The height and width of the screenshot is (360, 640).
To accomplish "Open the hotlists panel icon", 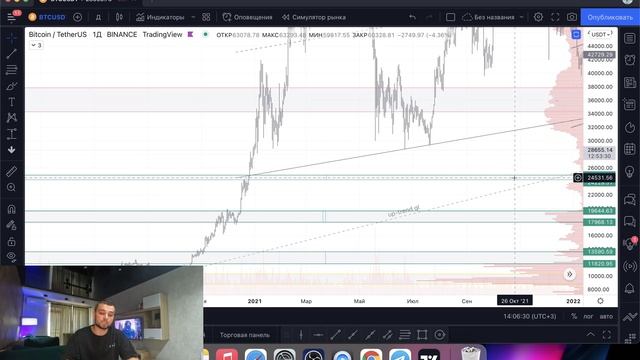I will pyautogui.click(x=630, y=127).
